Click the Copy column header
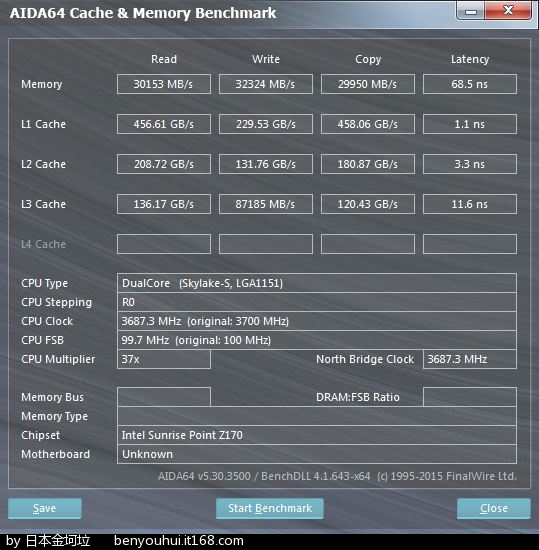Viewport: 539px width, 550px height. [368, 59]
